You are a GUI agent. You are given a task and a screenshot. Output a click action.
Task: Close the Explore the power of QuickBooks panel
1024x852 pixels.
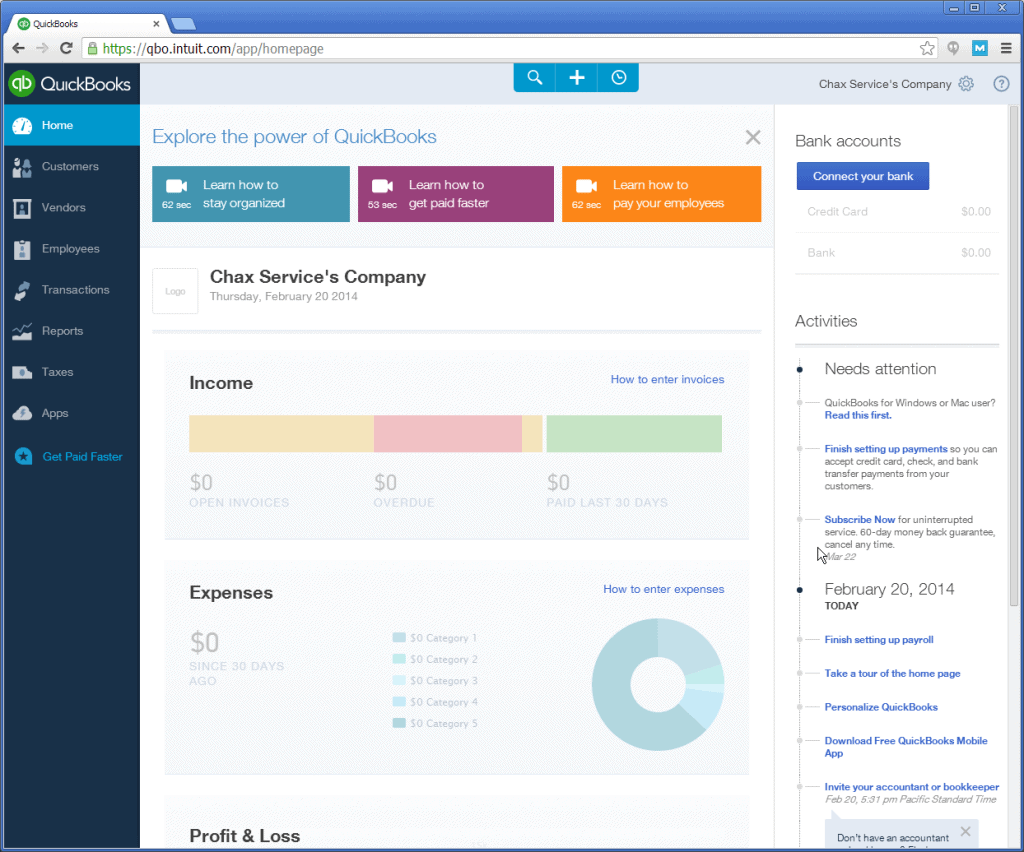pyautogui.click(x=753, y=137)
